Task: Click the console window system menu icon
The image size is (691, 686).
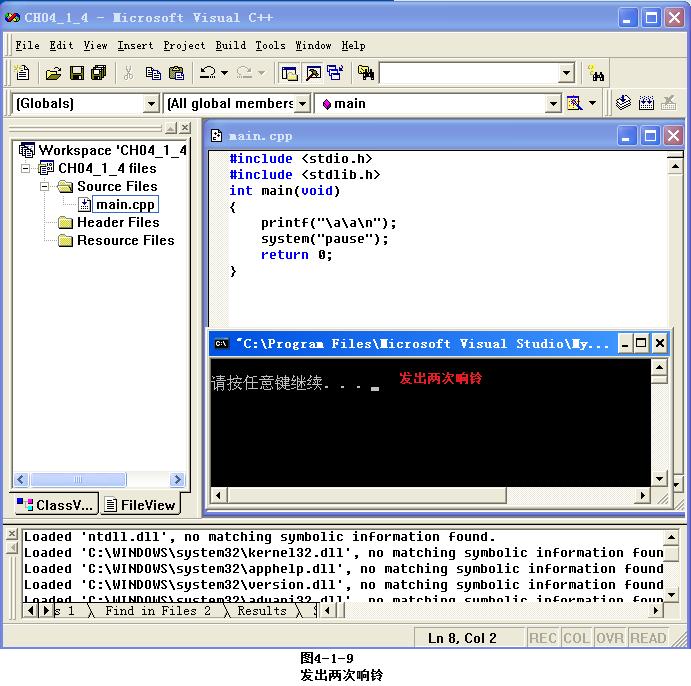Action: pyautogui.click(x=222, y=343)
